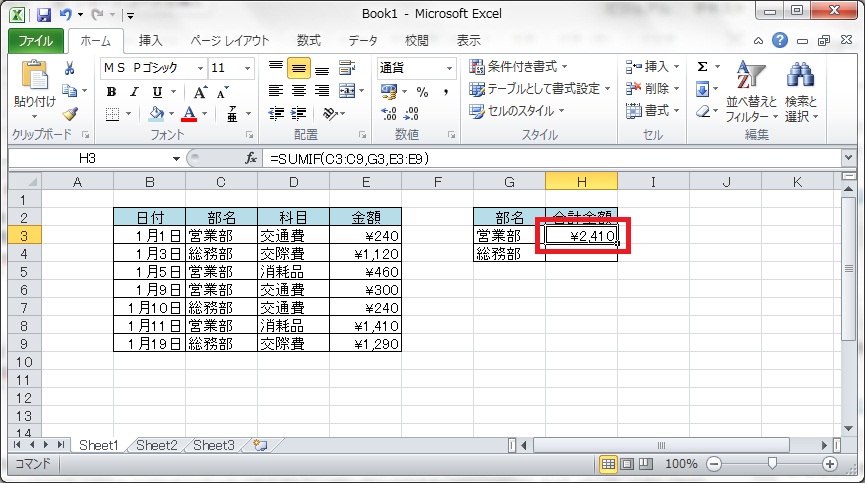
Task: Click the Sort and Filter icon
Action: click(751, 76)
